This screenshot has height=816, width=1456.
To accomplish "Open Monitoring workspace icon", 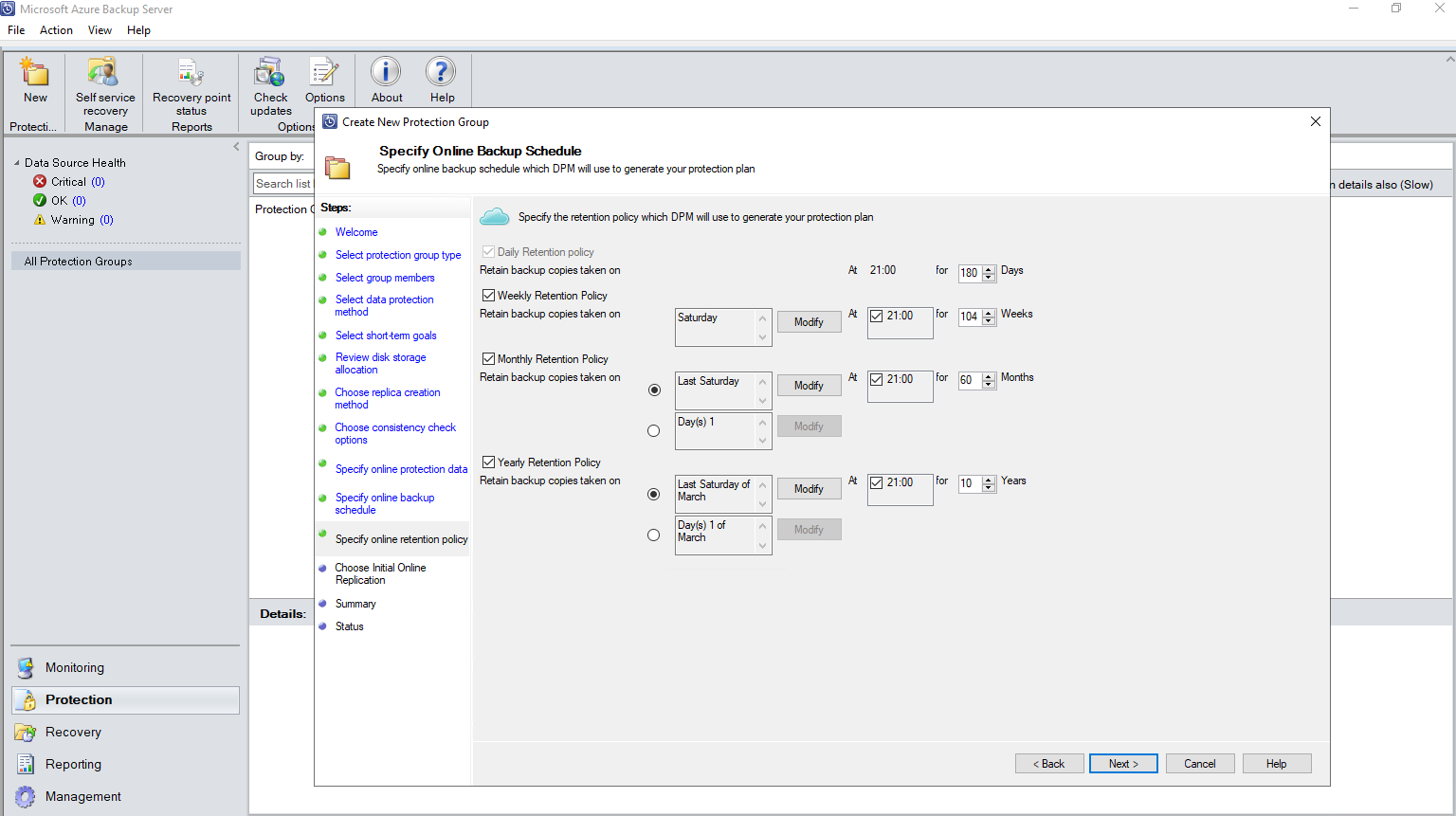I will [x=26, y=667].
